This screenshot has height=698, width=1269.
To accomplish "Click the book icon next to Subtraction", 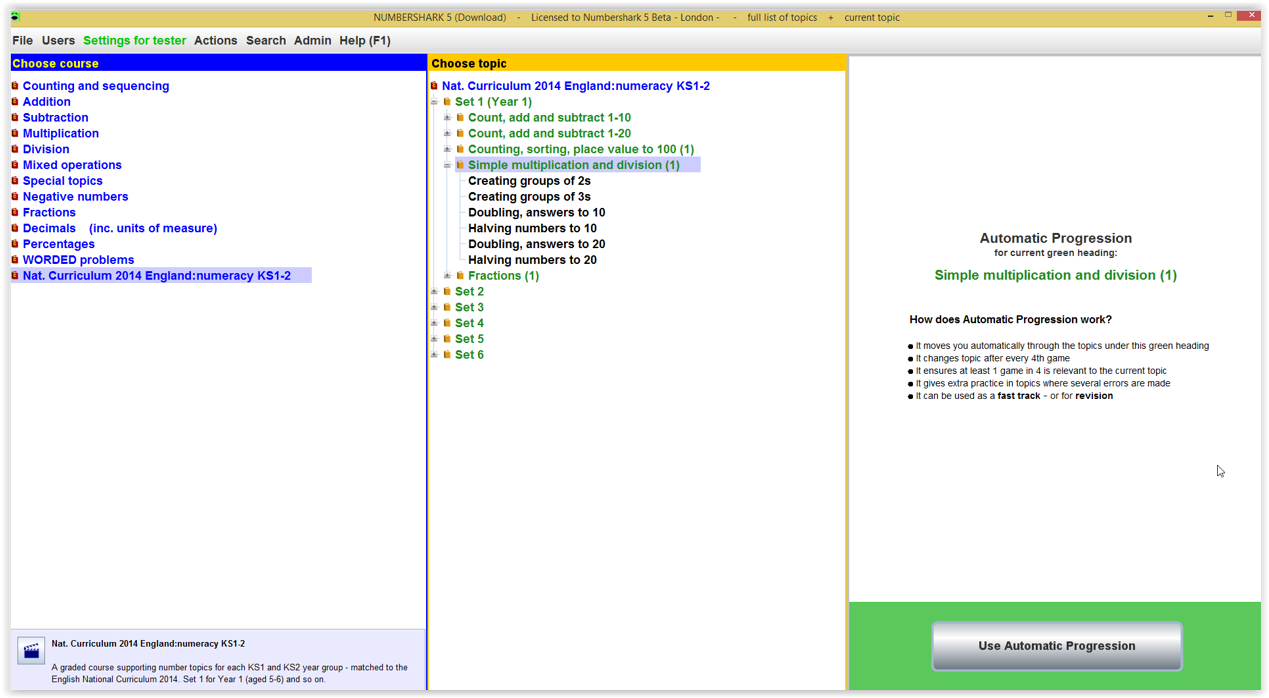I will point(15,118).
